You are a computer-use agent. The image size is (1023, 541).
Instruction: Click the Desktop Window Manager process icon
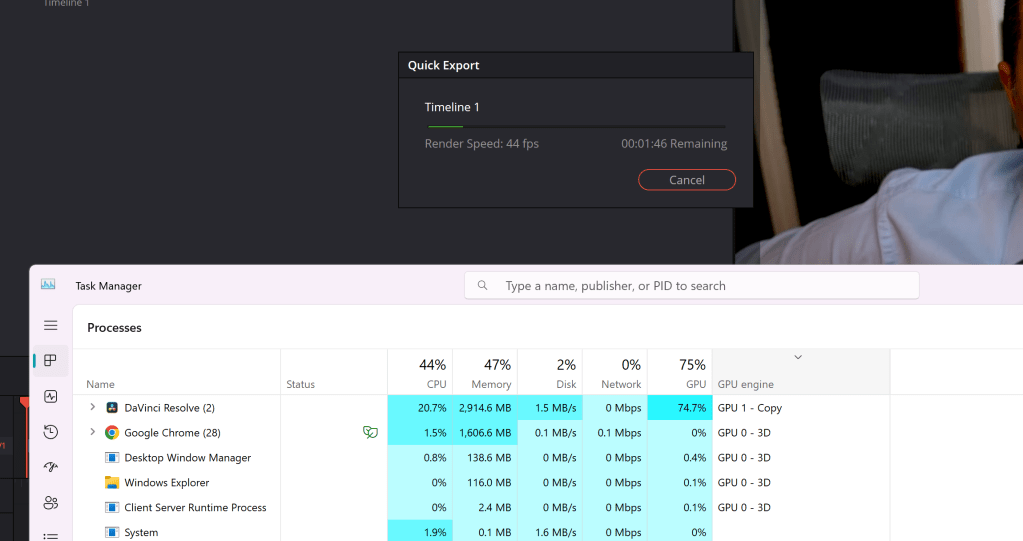click(112, 457)
